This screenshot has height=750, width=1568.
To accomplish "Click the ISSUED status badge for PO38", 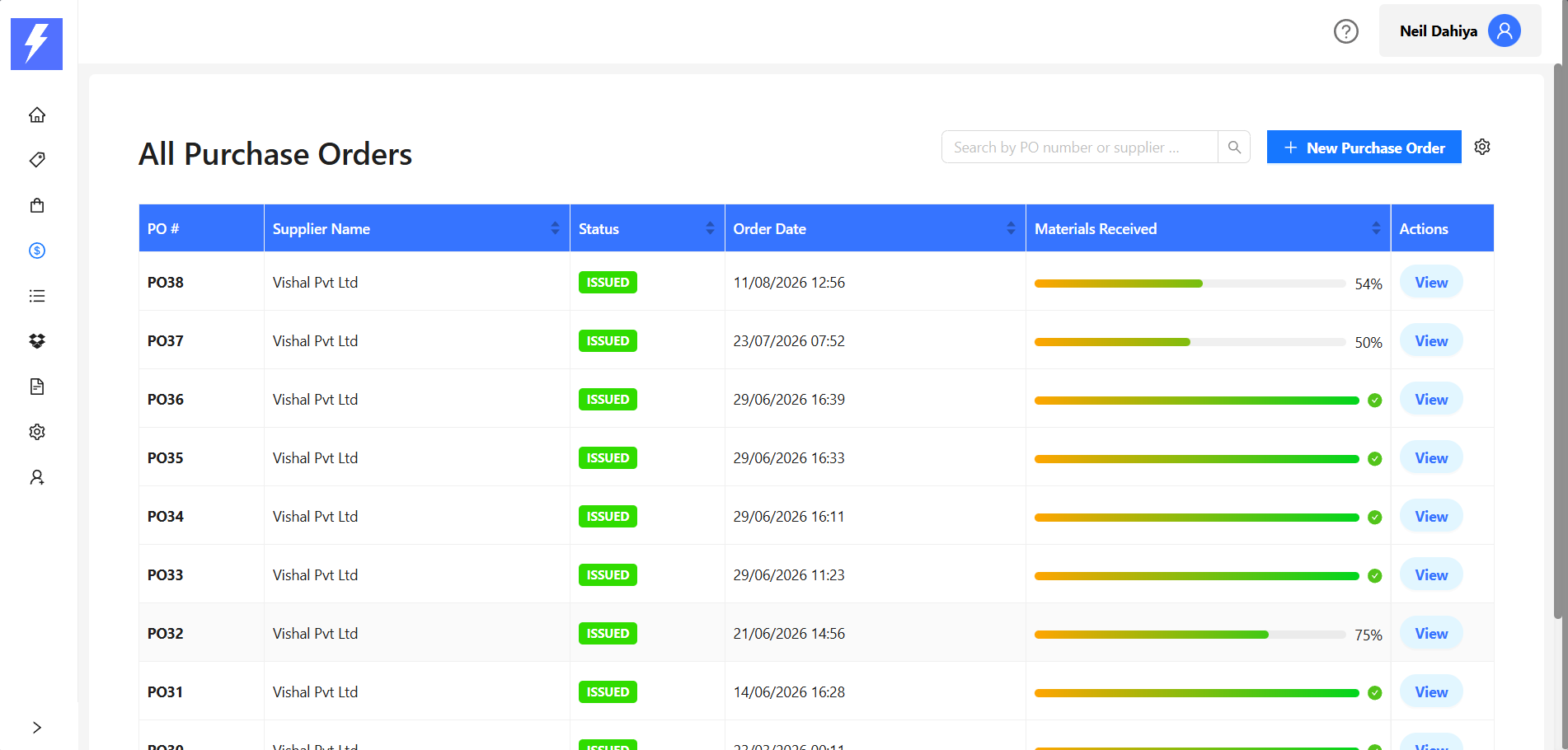I will click(608, 282).
